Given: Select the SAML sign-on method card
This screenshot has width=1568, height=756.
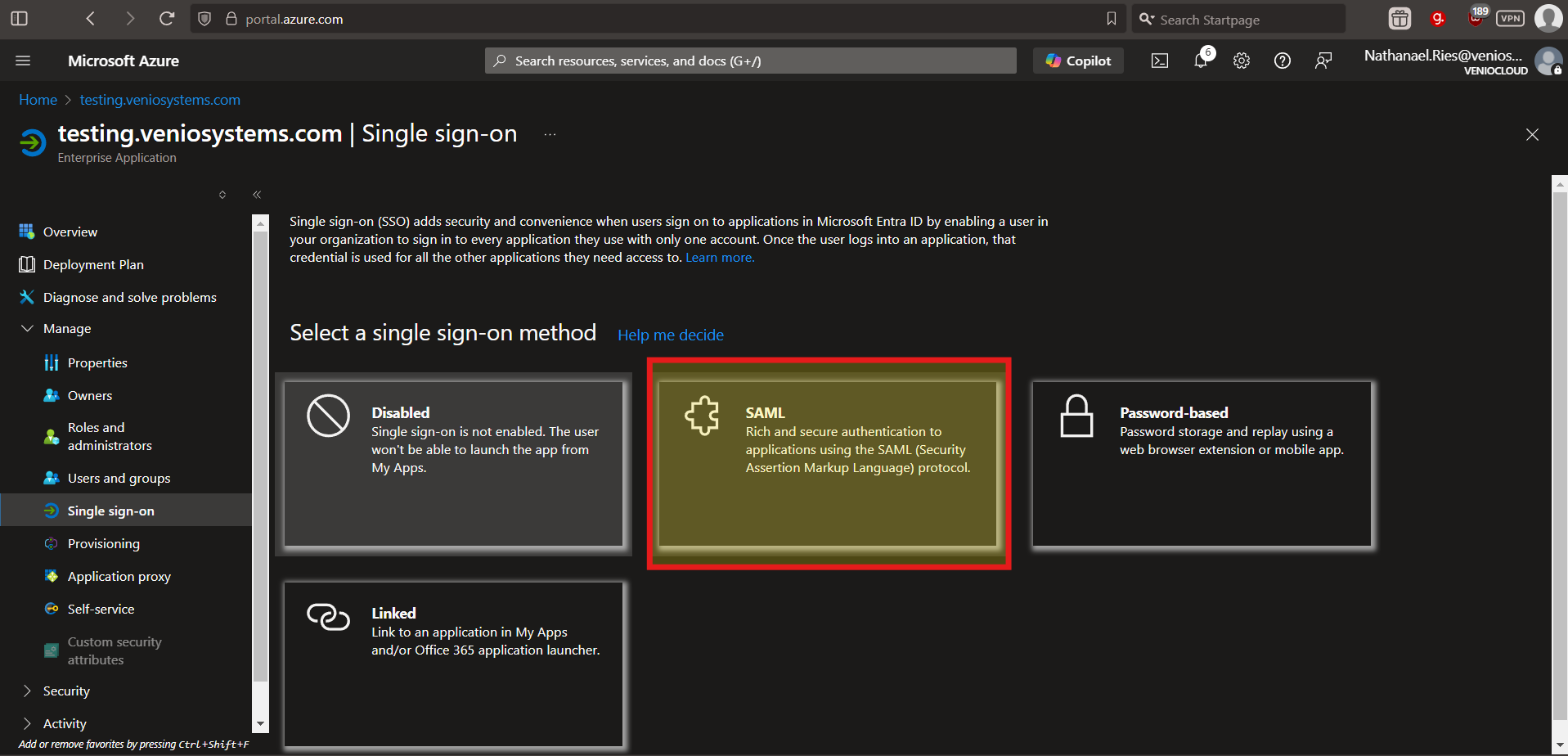Looking at the screenshot, I should [828, 464].
